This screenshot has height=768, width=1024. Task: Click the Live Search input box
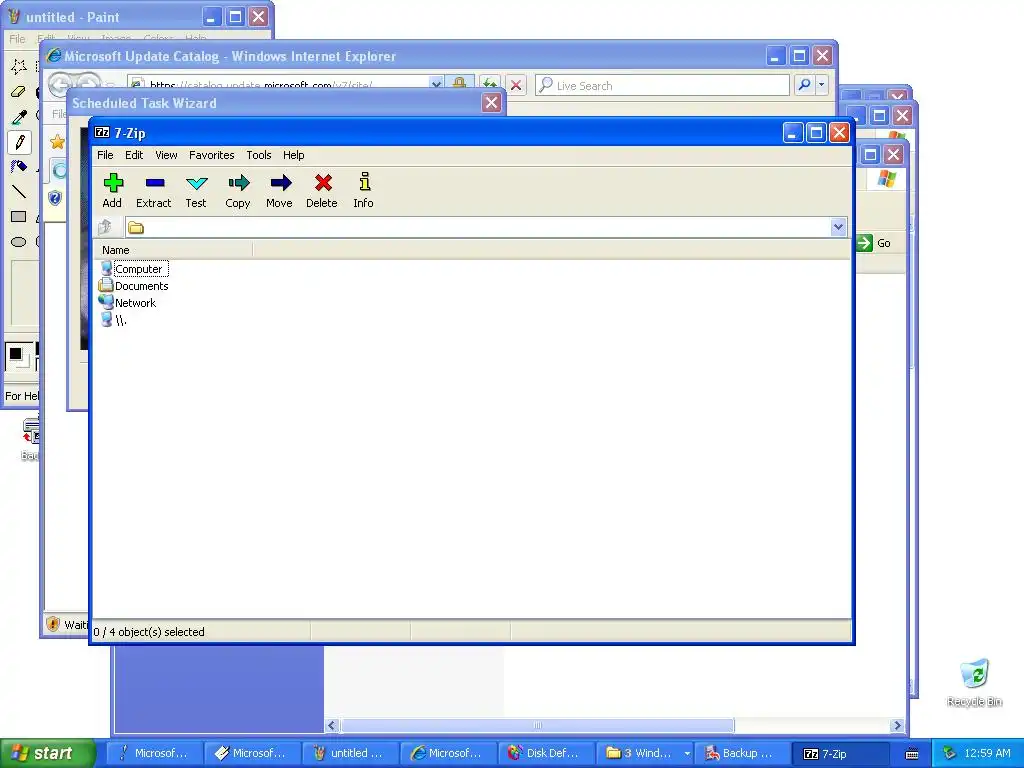click(662, 86)
